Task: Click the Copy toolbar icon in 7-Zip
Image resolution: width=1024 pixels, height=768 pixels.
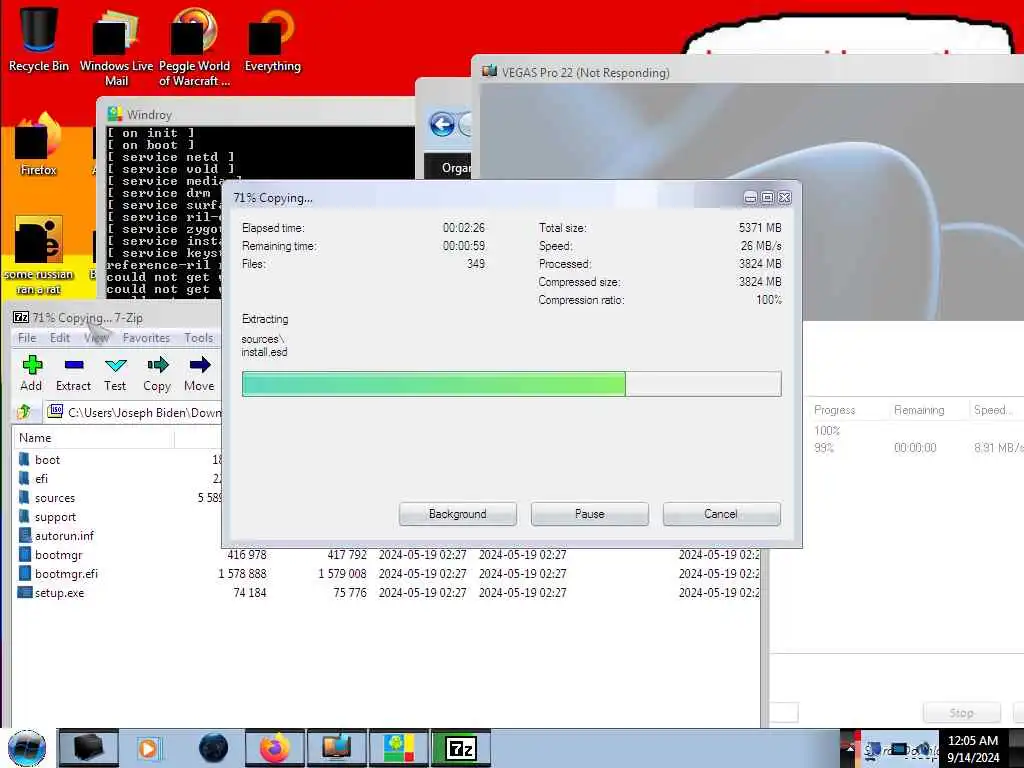Action: pos(157,373)
